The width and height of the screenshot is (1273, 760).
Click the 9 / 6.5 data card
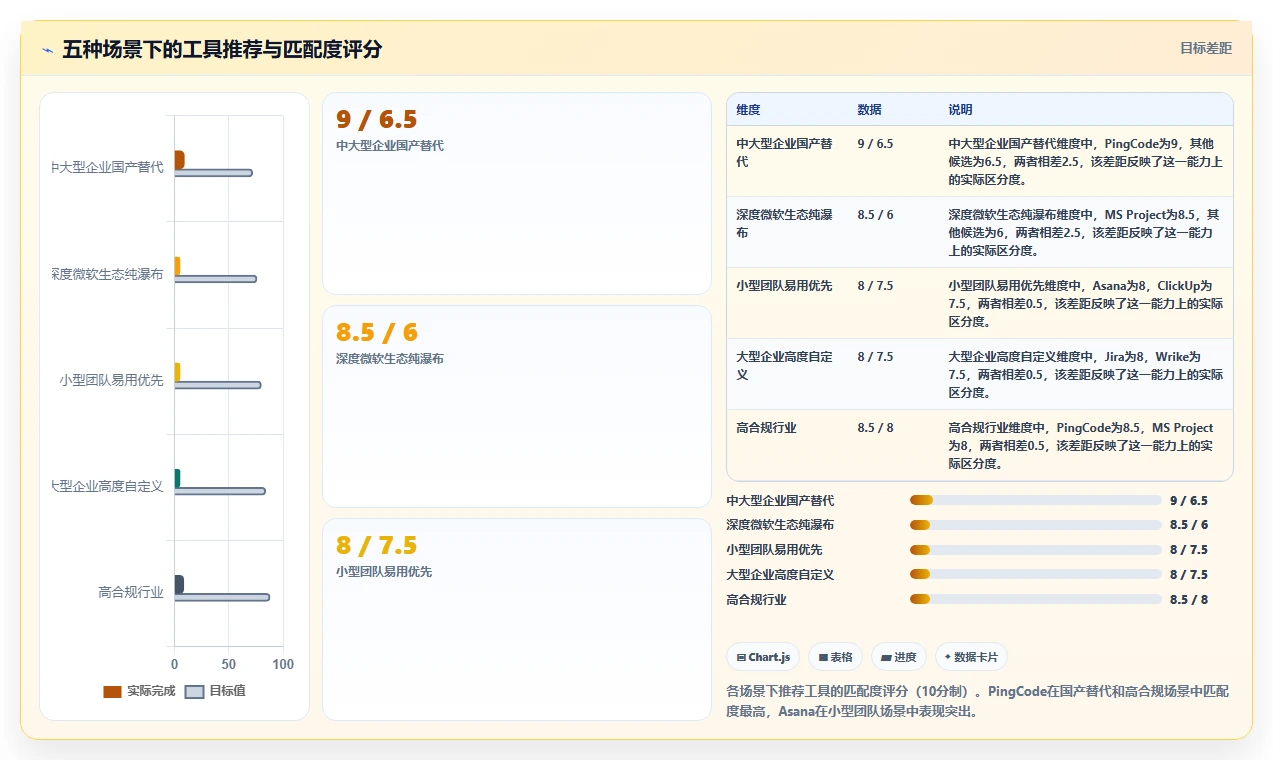517,193
